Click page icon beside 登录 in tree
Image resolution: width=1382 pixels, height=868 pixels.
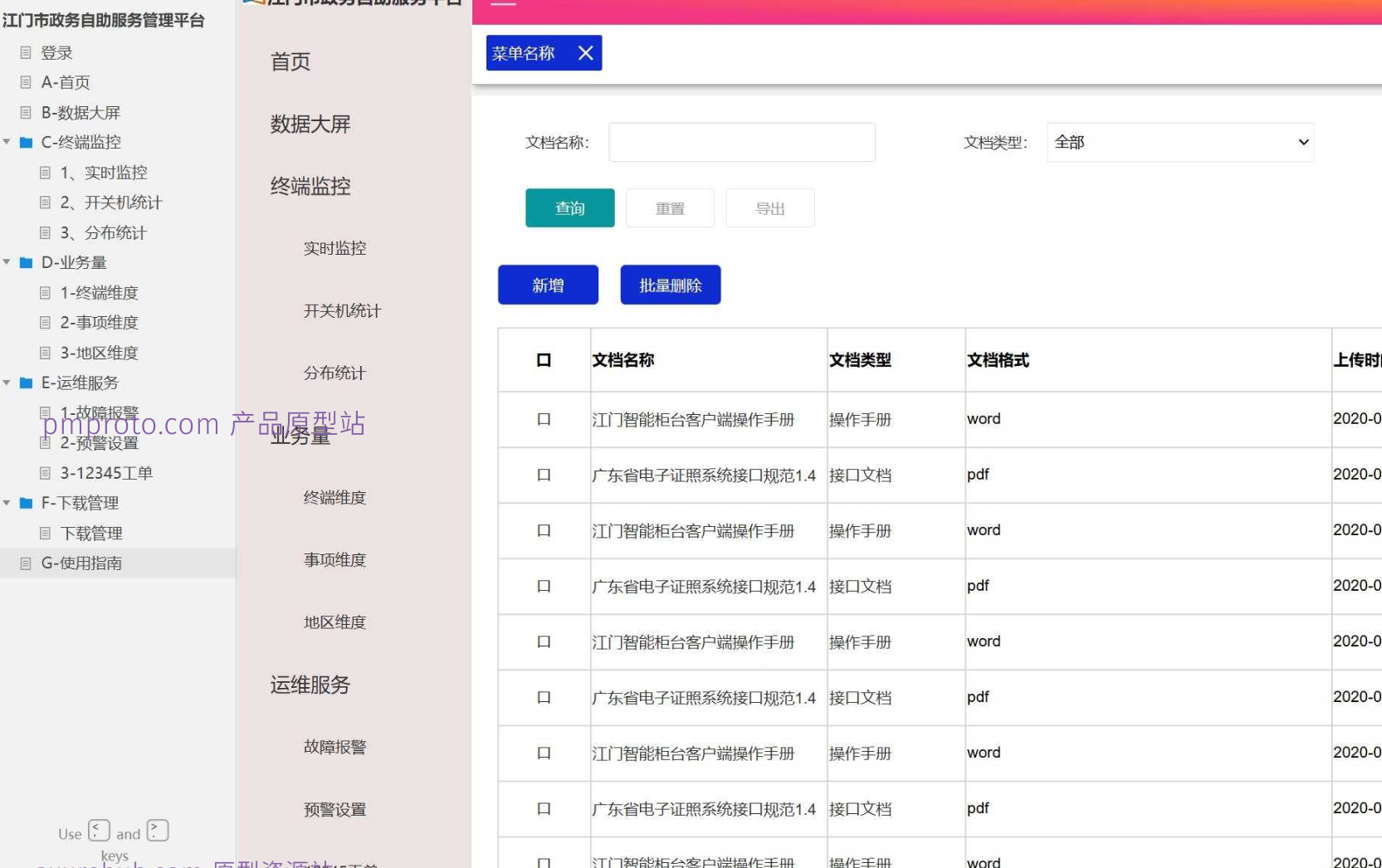click(x=26, y=52)
